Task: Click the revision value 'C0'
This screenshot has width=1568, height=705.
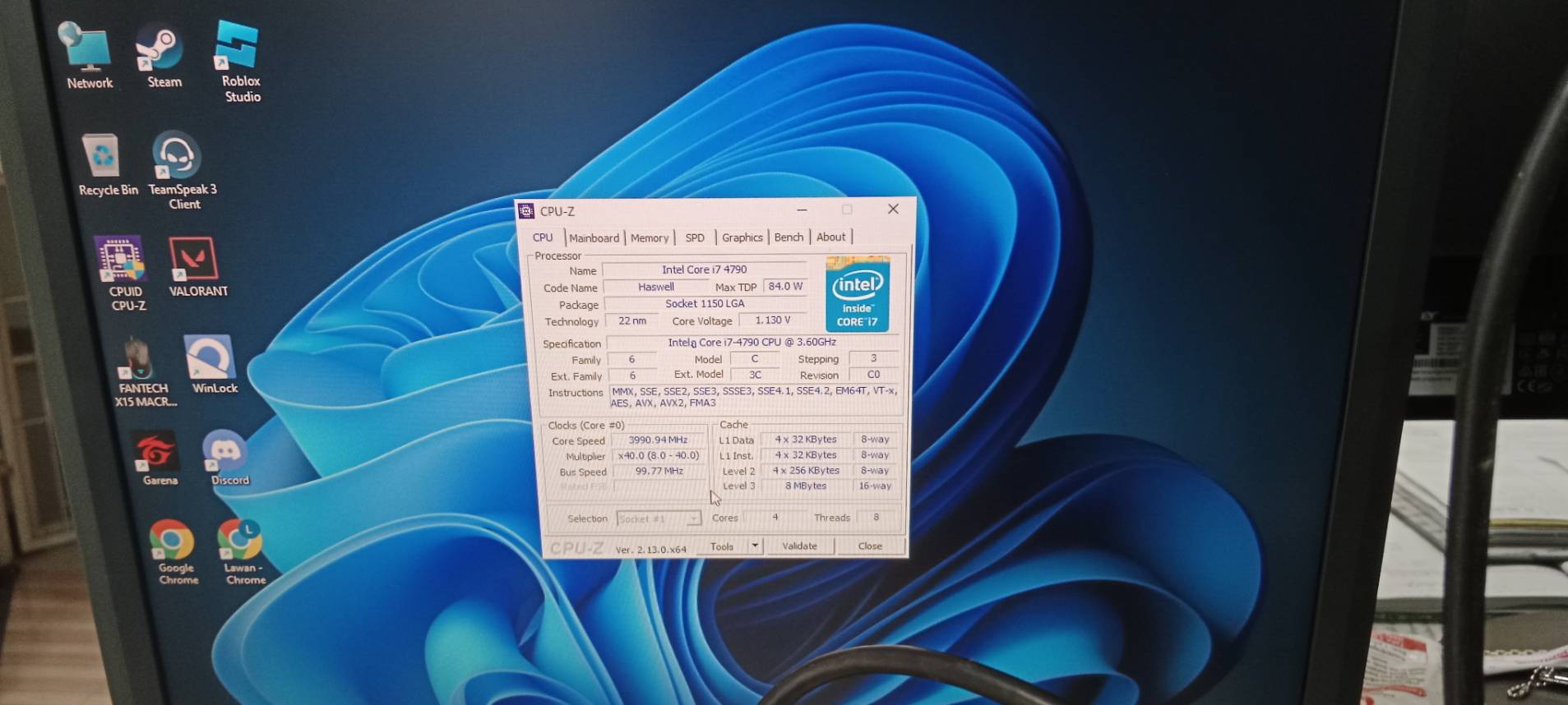Action: click(x=873, y=374)
